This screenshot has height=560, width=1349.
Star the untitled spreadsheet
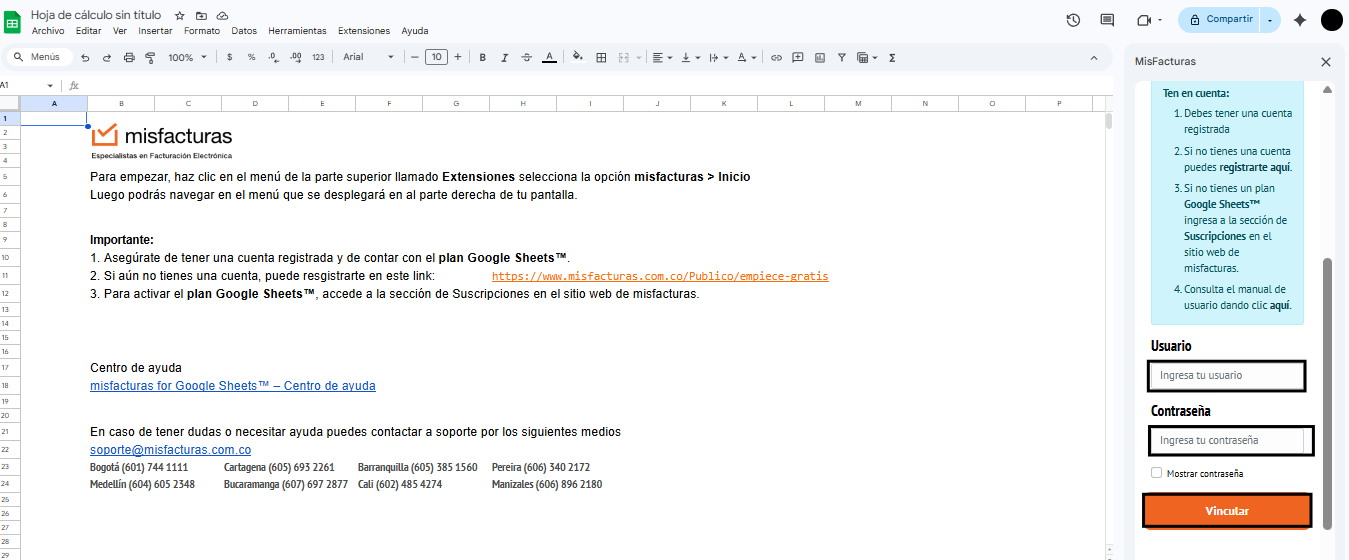[180, 16]
